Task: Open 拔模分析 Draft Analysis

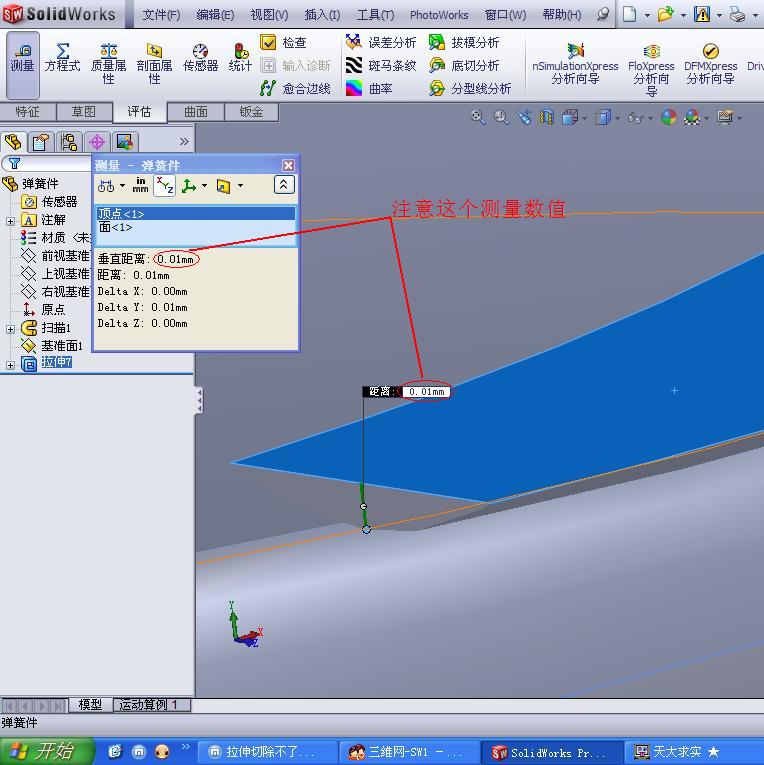Action: [464, 42]
